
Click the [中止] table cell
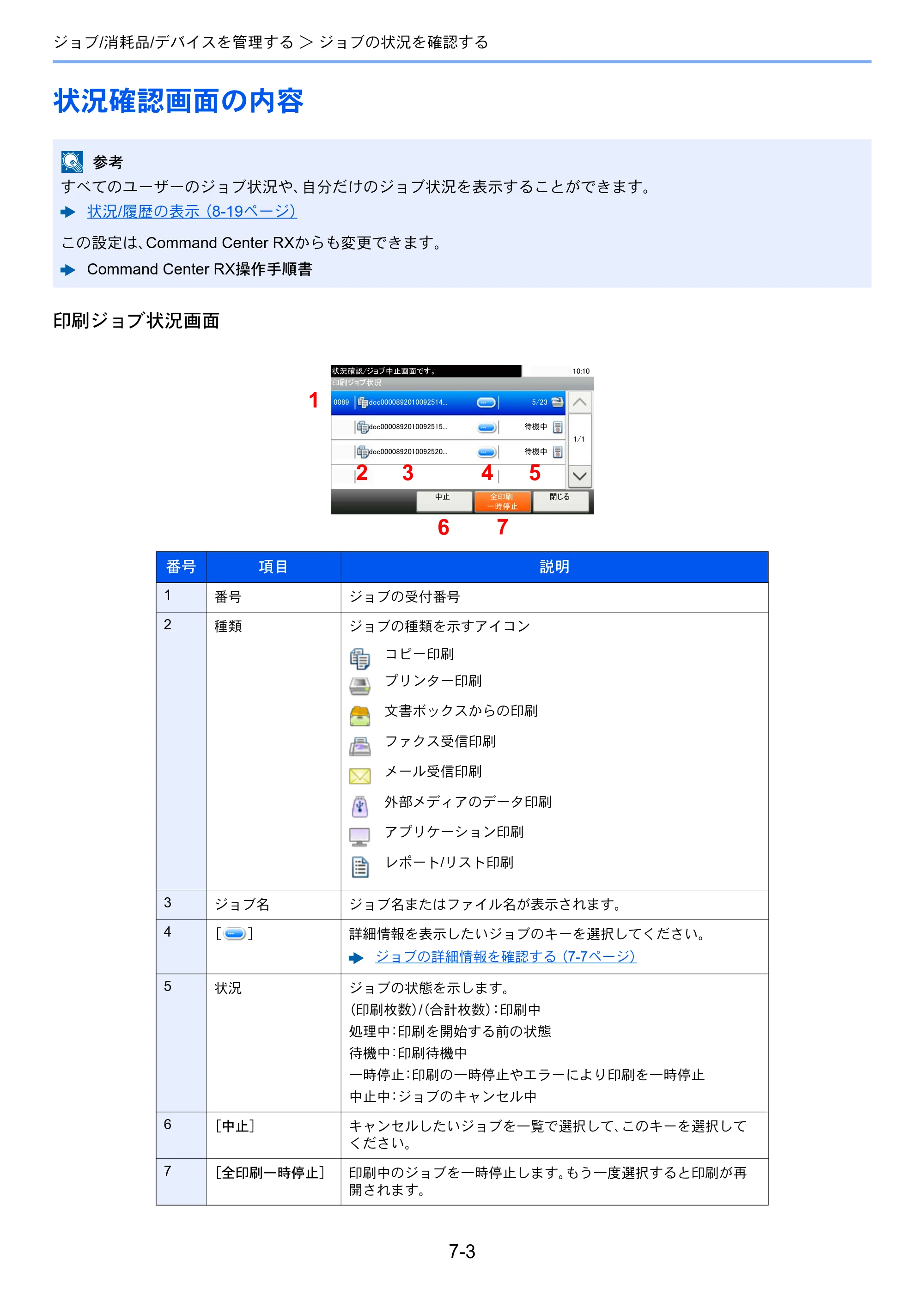pyautogui.click(x=274, y=1135)
